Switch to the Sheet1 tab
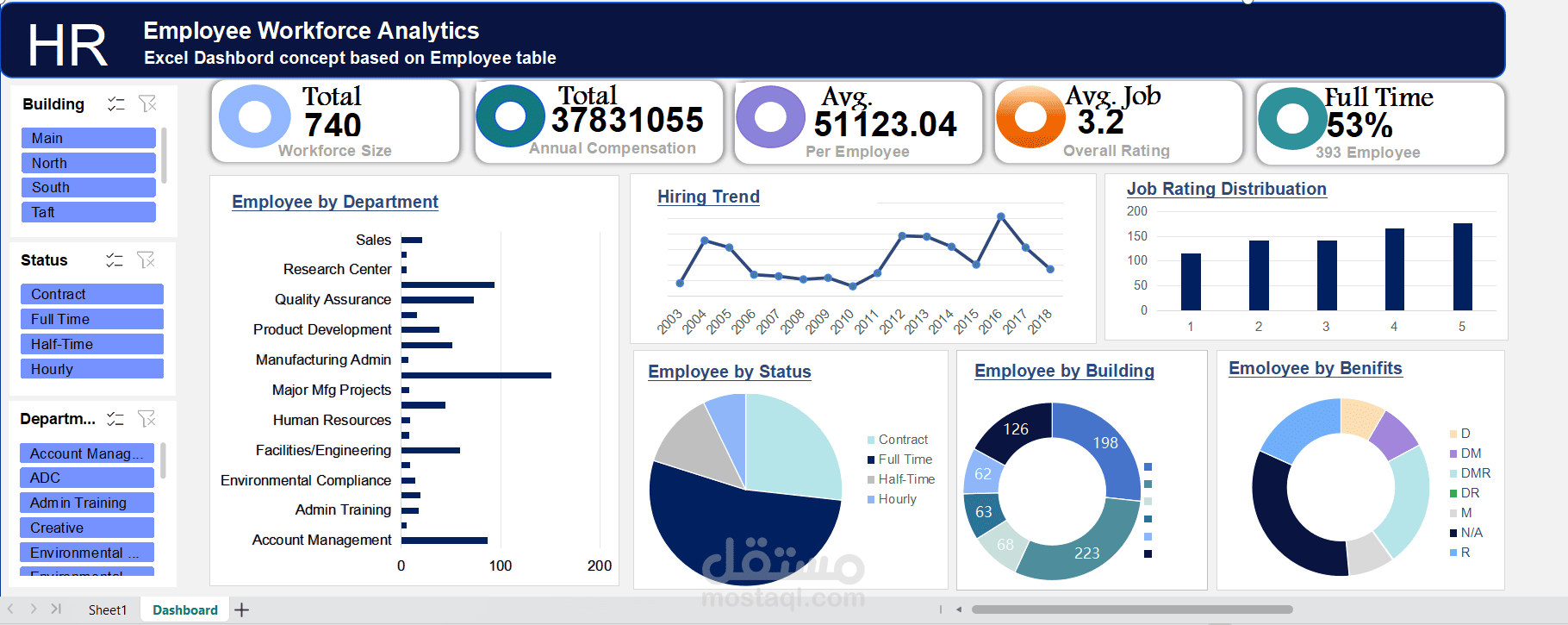The image size is (1568, 625). coord(108,610)
